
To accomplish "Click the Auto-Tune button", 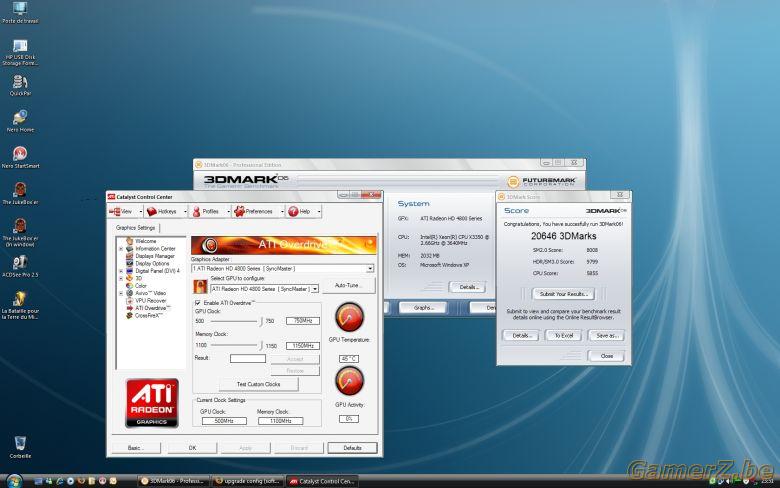I will pos(348,286).
